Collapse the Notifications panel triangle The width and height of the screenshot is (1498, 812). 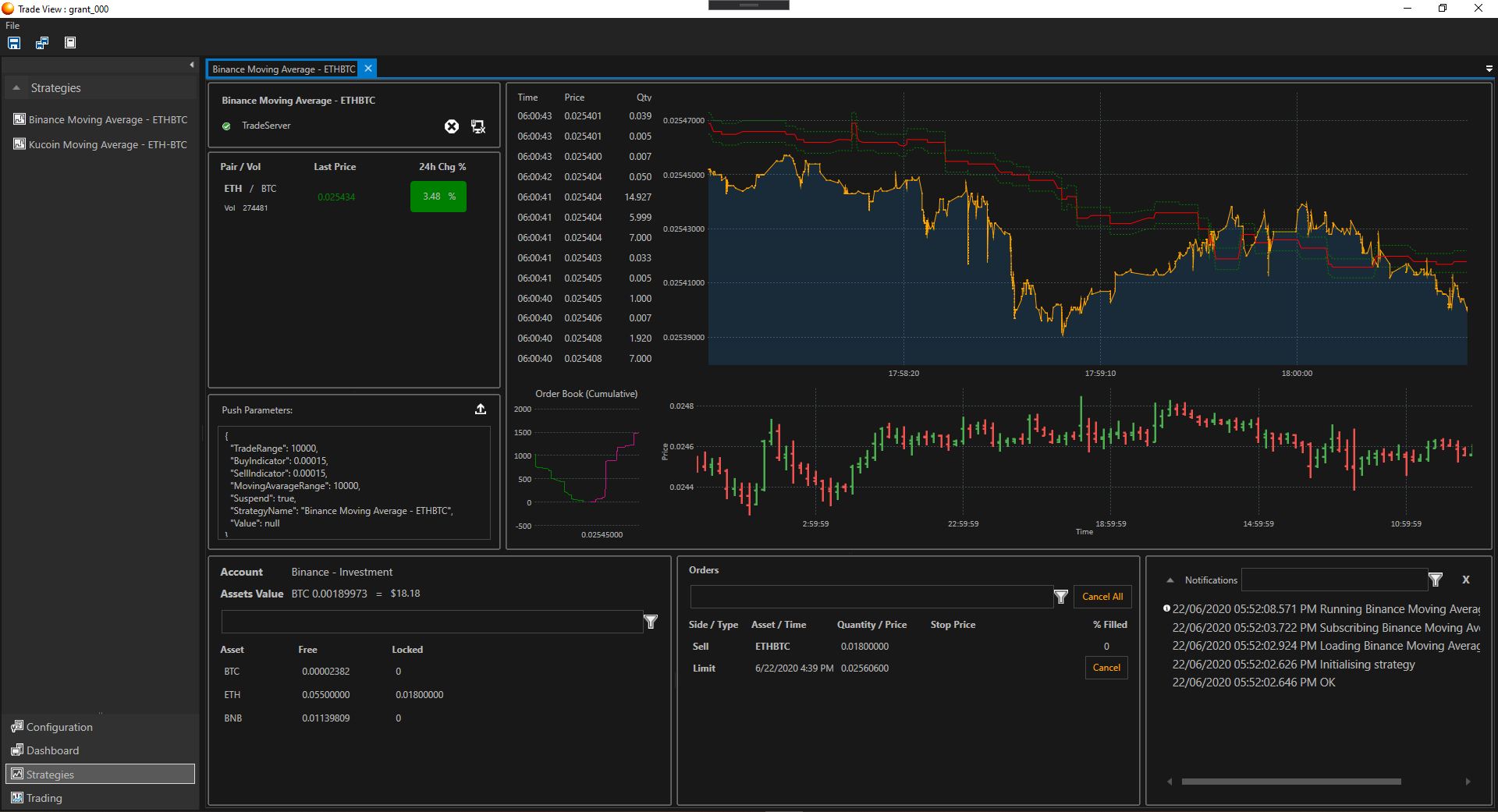point(1170,580)
